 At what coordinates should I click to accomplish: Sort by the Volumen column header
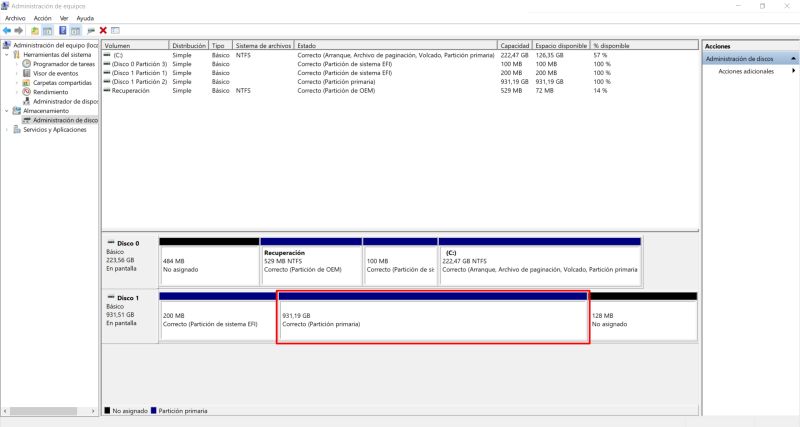[135, 45]
